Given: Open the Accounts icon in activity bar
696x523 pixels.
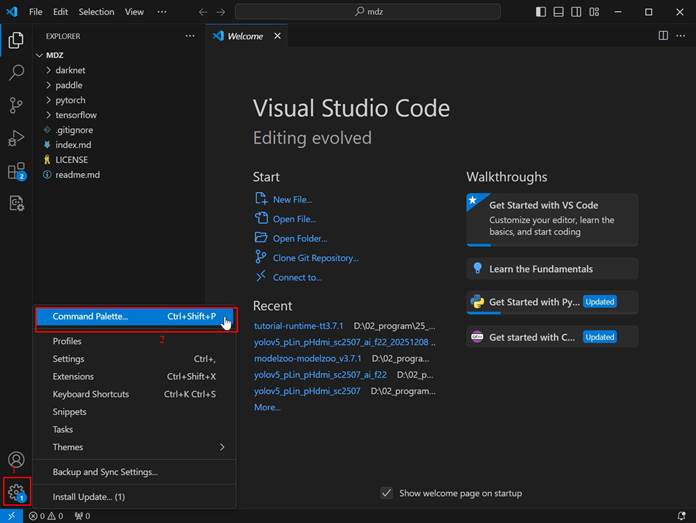Looking at the screenshot, I should tap(16, 460).
